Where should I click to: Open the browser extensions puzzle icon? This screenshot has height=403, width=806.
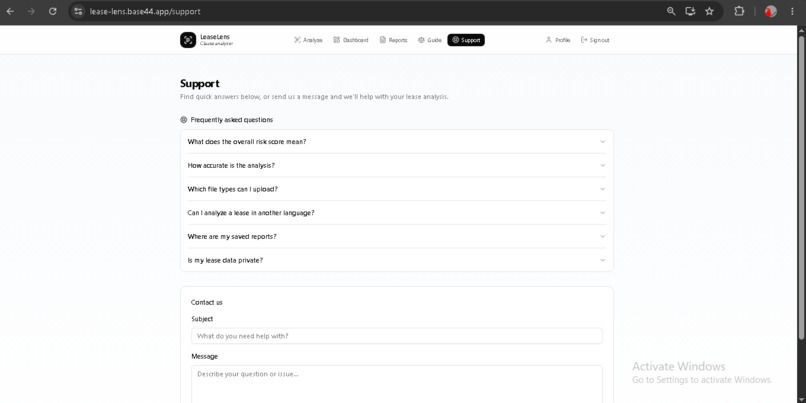point(739,11)
